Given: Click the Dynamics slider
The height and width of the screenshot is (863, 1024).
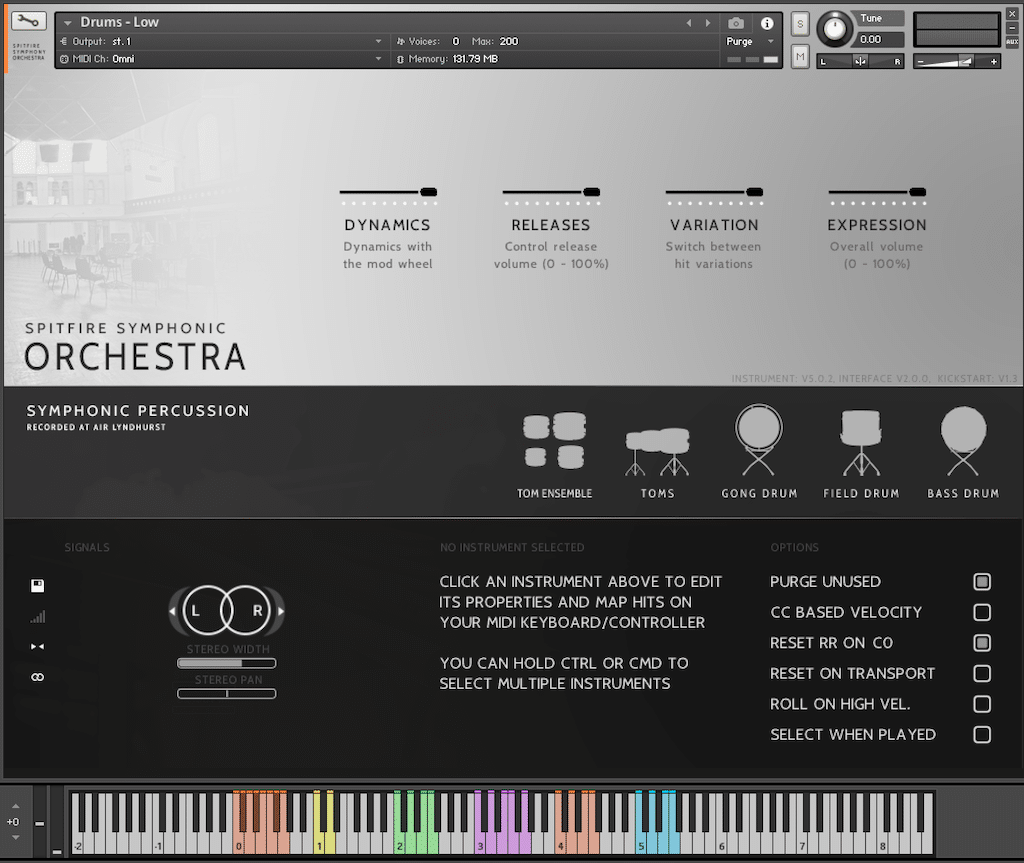Looking at the screenshot, I should pos(388,192).
